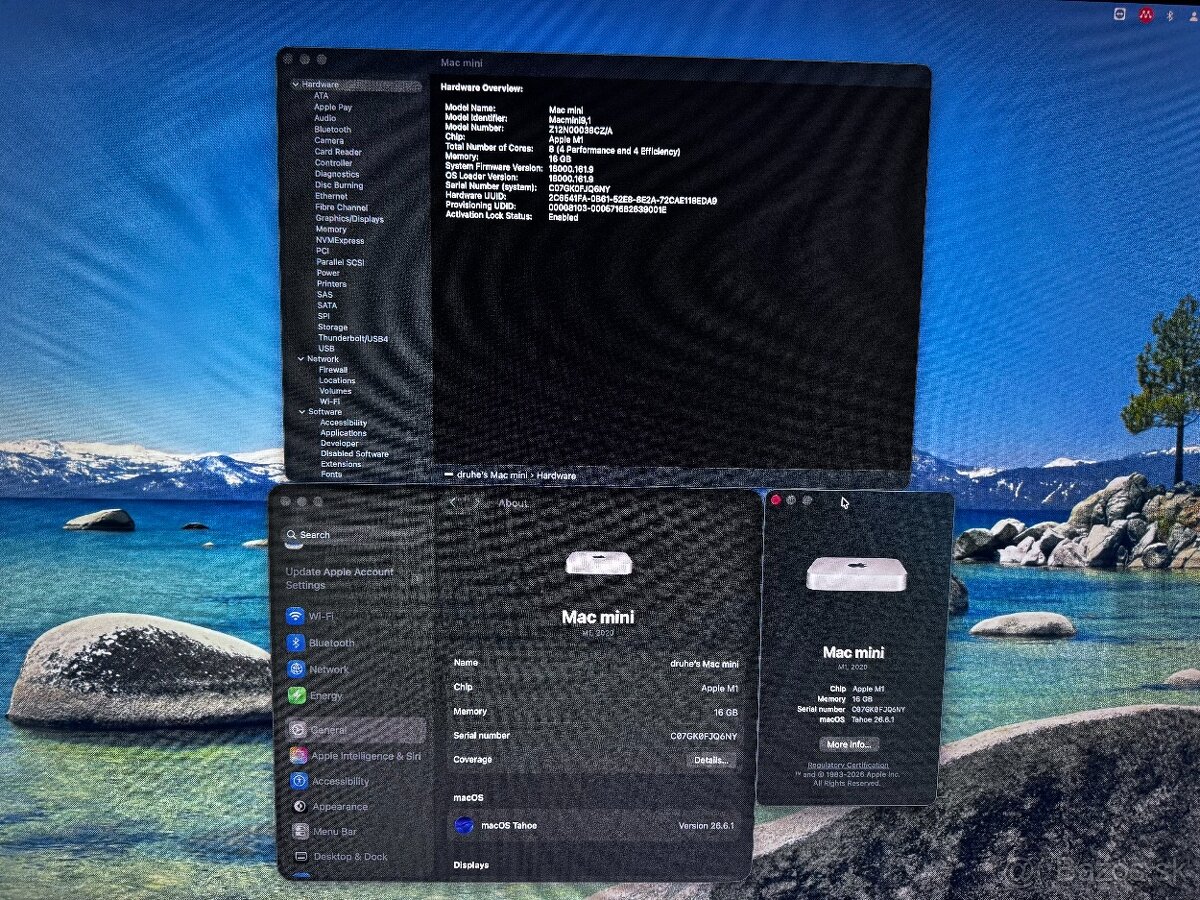Click More Info… in About This Mac
The height and width of the screenshot is (900, 1200).
point(850,744)
